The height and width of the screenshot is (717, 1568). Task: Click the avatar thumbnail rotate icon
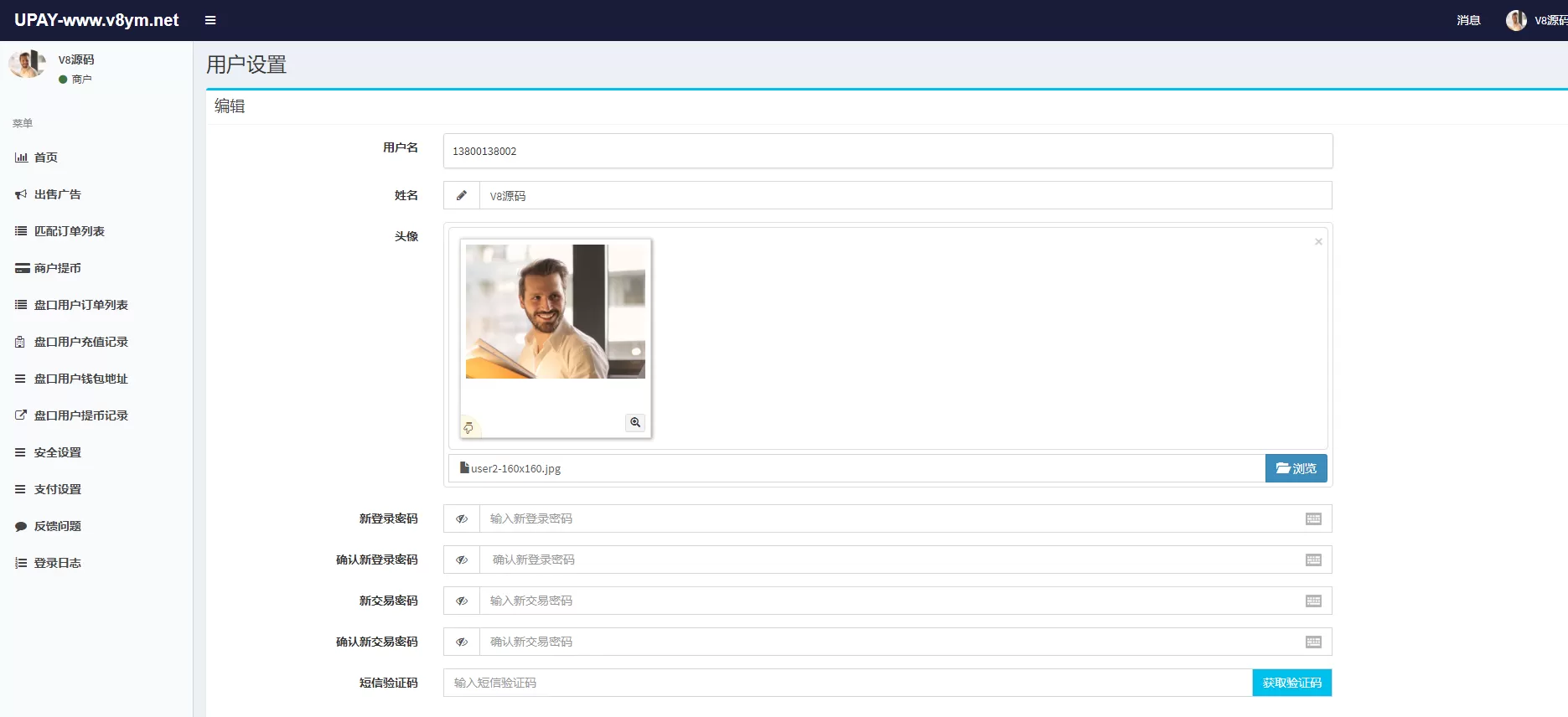pyautogui.click(x=468, y=428)
